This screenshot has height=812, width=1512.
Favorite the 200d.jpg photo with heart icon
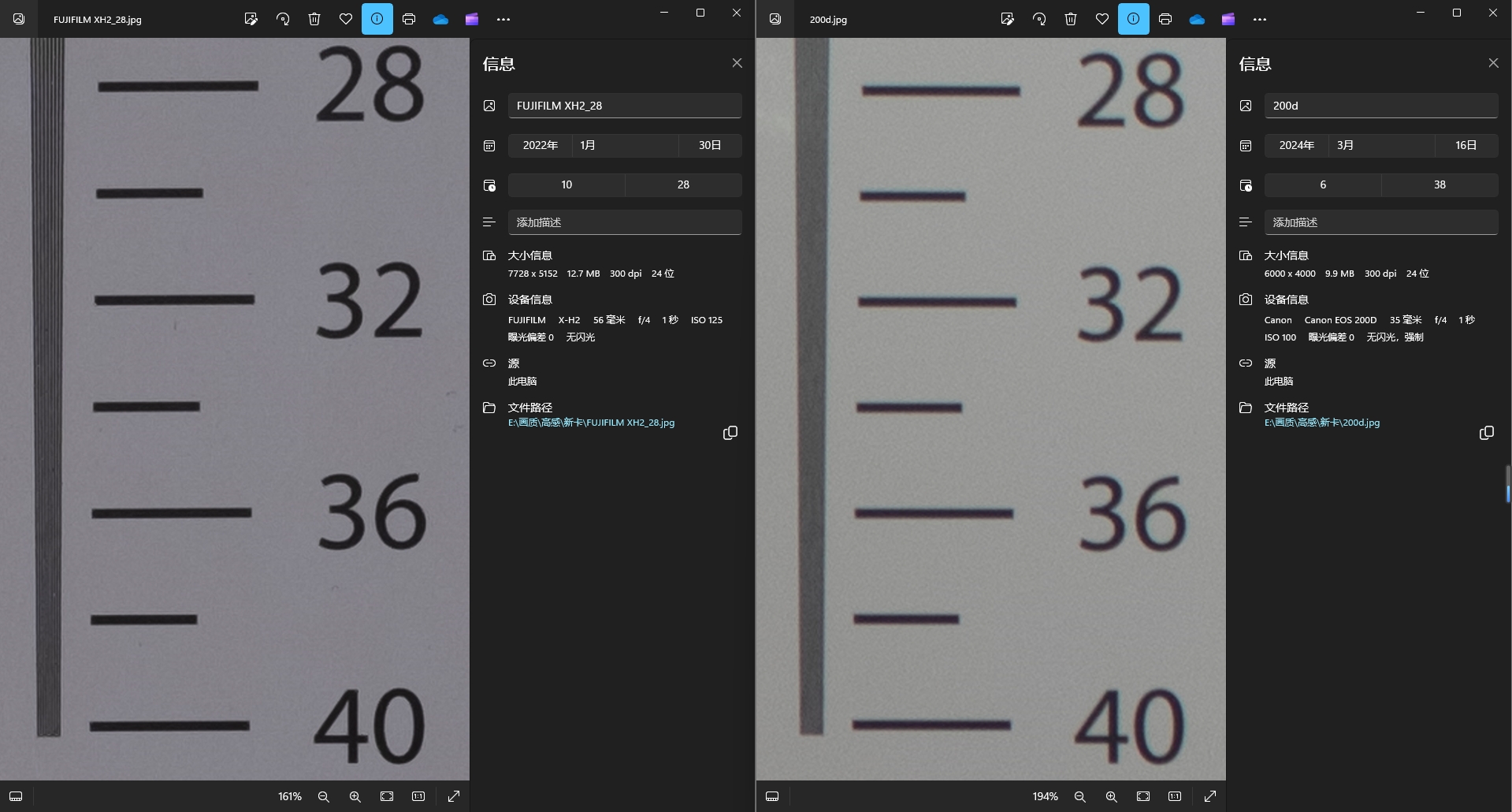(1102, 19)
